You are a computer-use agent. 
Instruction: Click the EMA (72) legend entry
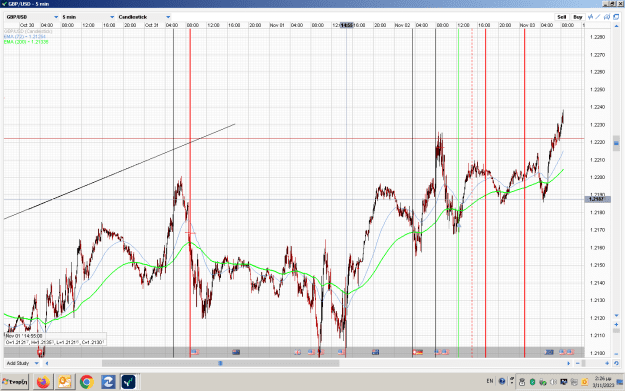point(25,36)
